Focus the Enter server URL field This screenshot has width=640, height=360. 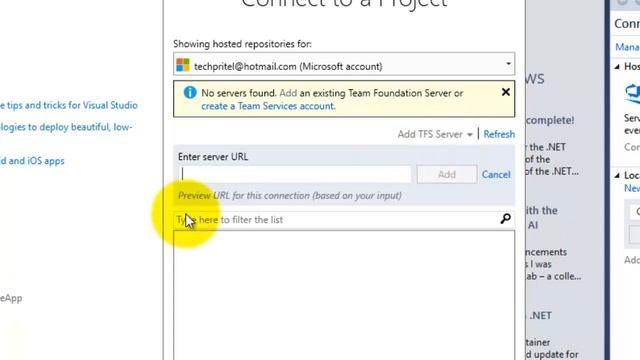(x=295, y=174)
